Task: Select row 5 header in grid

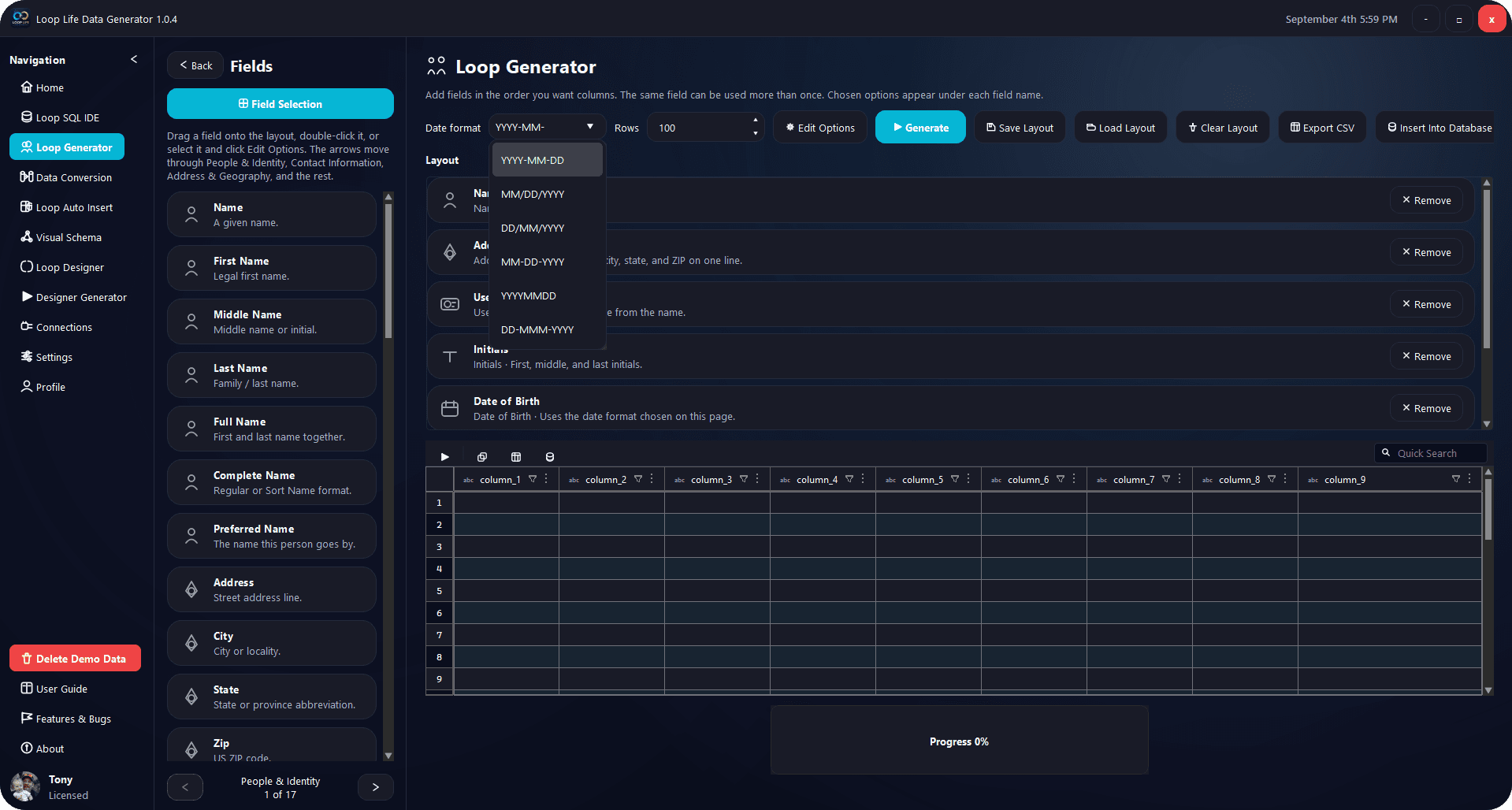Action: pyautogui.click(x=440, y=590)
